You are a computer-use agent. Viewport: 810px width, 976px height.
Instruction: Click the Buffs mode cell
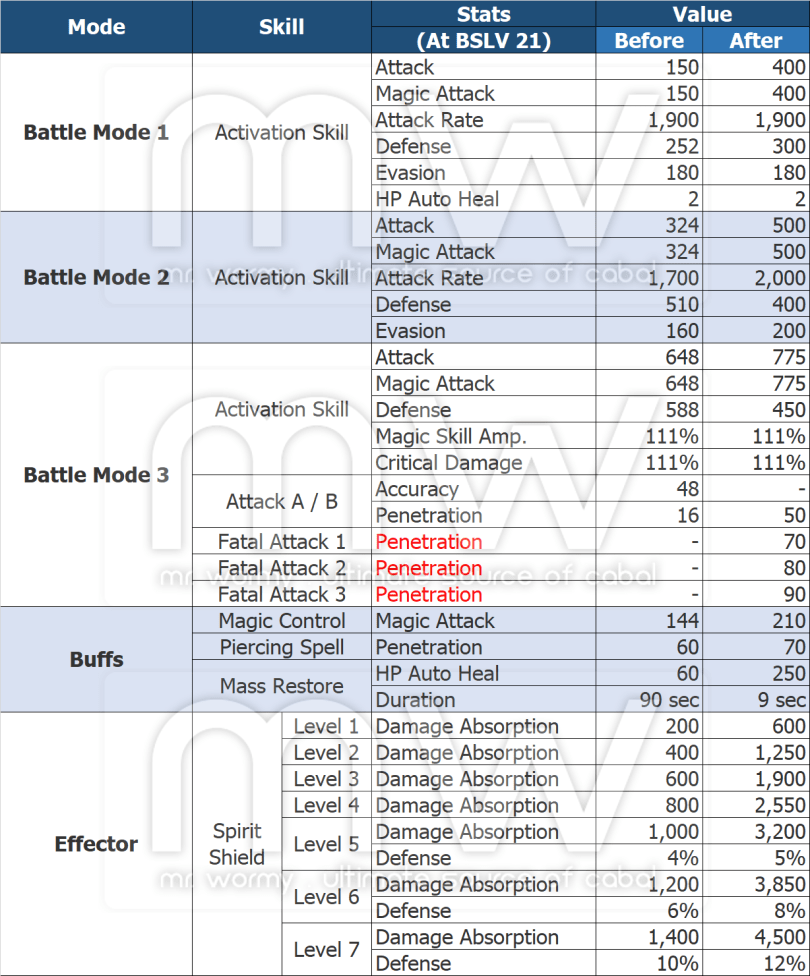point(96,660)
